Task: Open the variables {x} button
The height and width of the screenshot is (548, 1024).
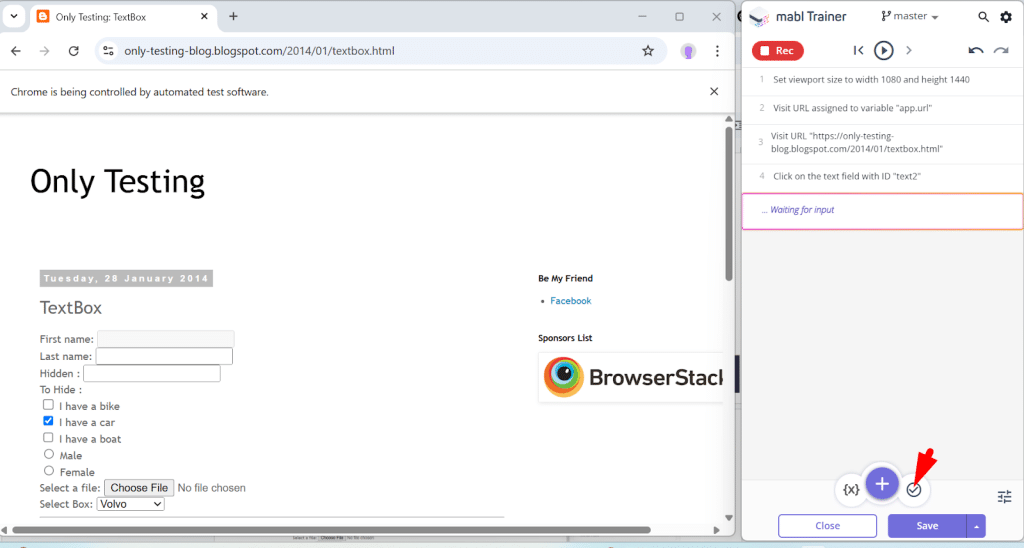Action: pyautogui.click(x=851, y=489)
